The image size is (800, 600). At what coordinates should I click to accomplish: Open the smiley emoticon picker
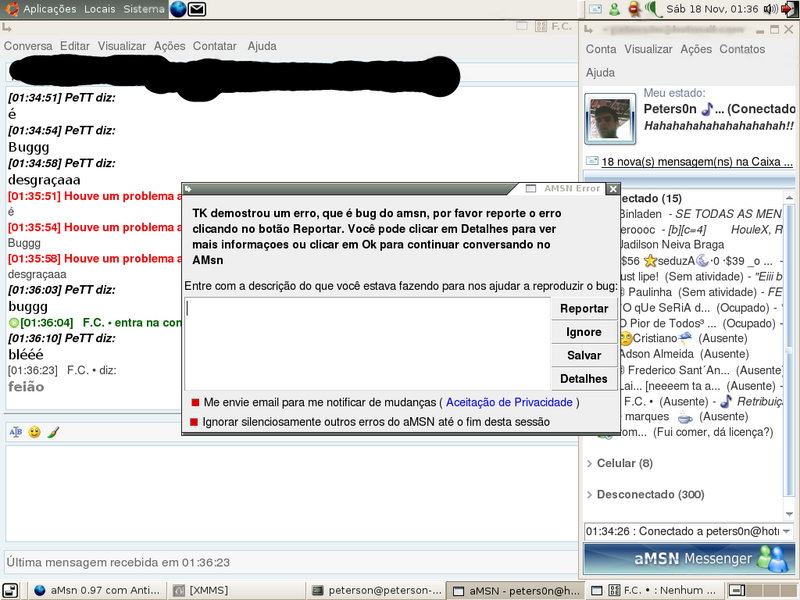coord(35,432)
